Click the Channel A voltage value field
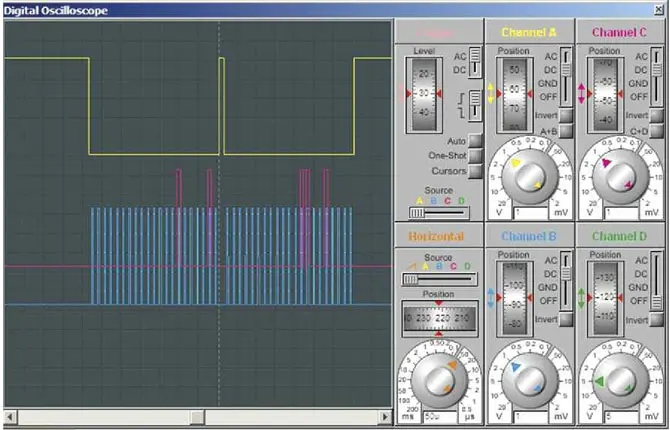Viewport: 670px width, 430px height. pos(528,214)
